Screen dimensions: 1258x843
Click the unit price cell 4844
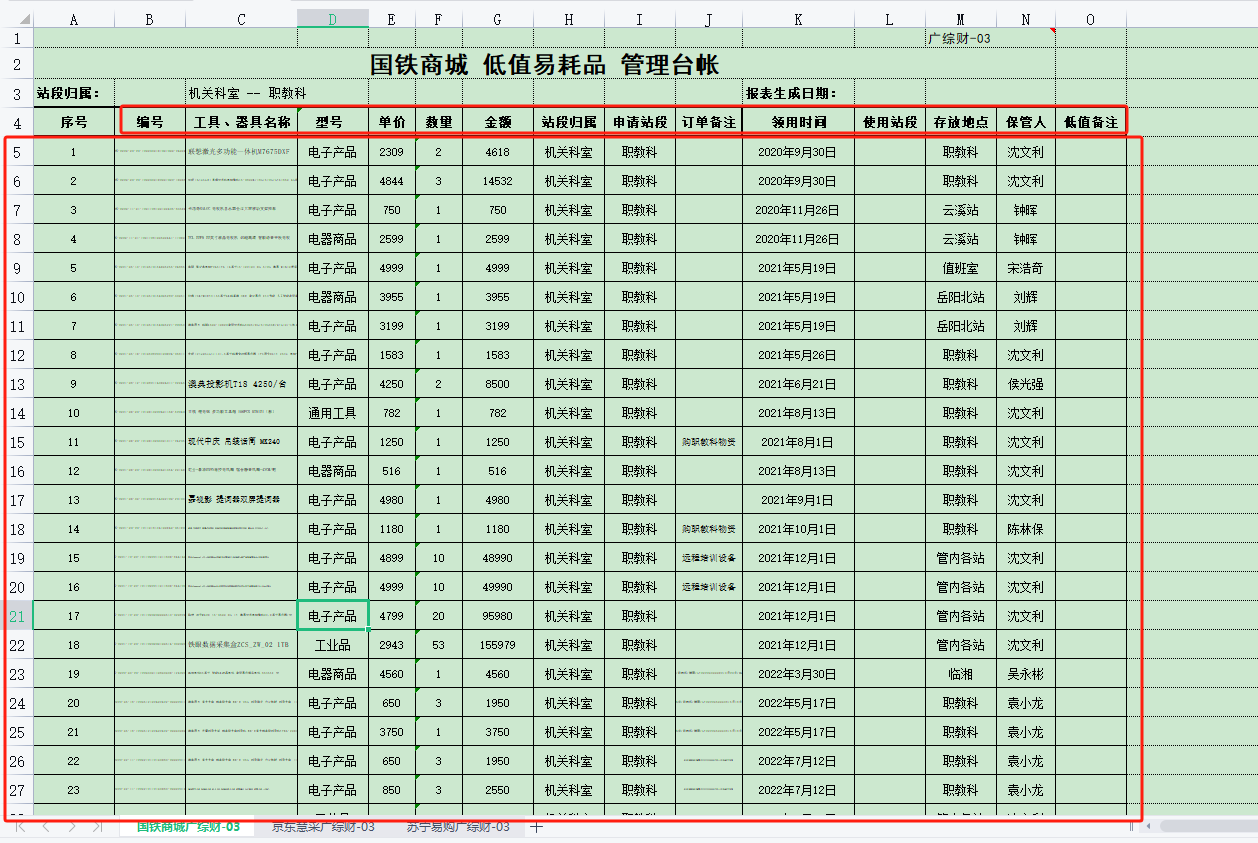[392, 181]
